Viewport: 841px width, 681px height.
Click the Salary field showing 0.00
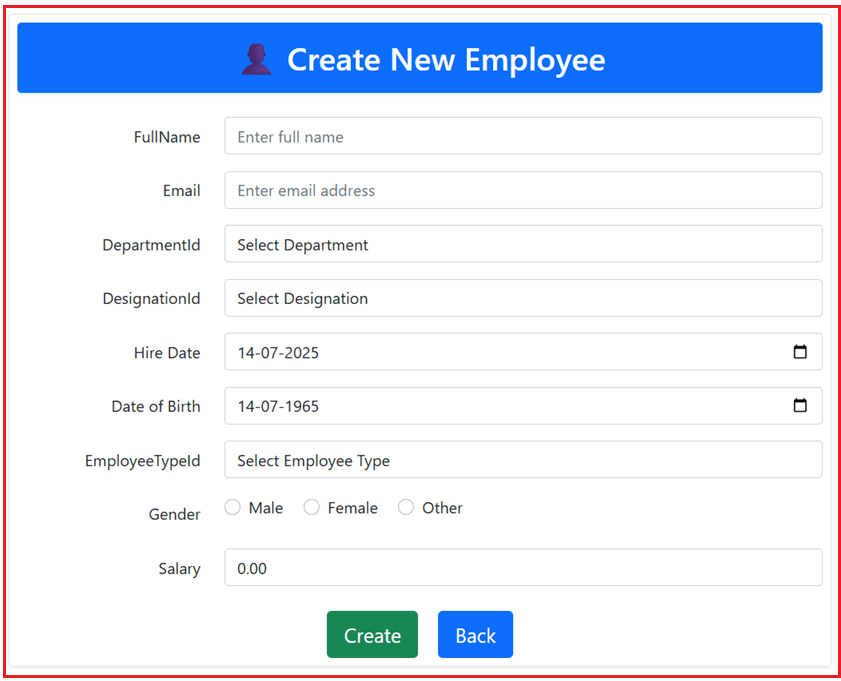pos(523,568)
